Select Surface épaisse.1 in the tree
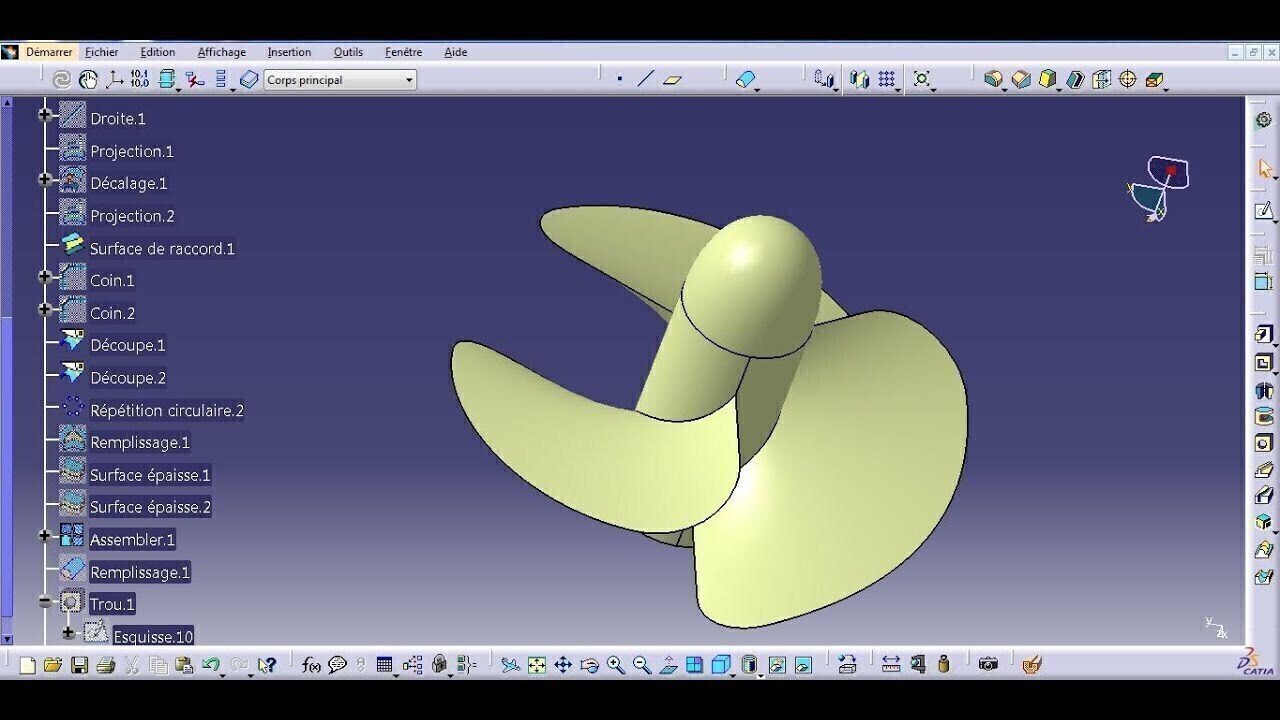1280x720 pixels. click(x=150, y=475)
